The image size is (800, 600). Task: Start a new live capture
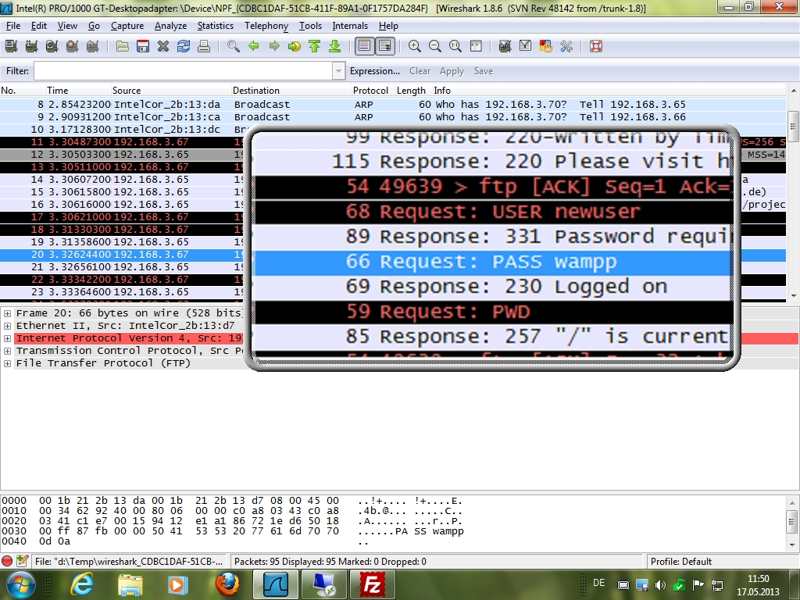click(x=52, y=47)
